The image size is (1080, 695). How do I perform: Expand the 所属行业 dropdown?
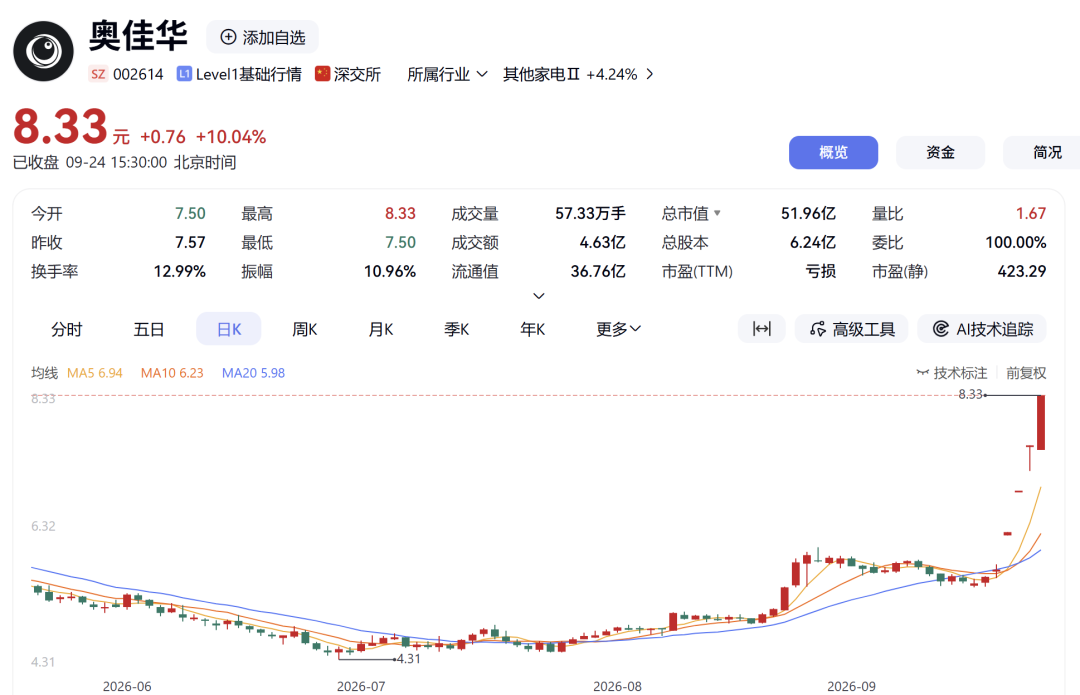[447, 74]
